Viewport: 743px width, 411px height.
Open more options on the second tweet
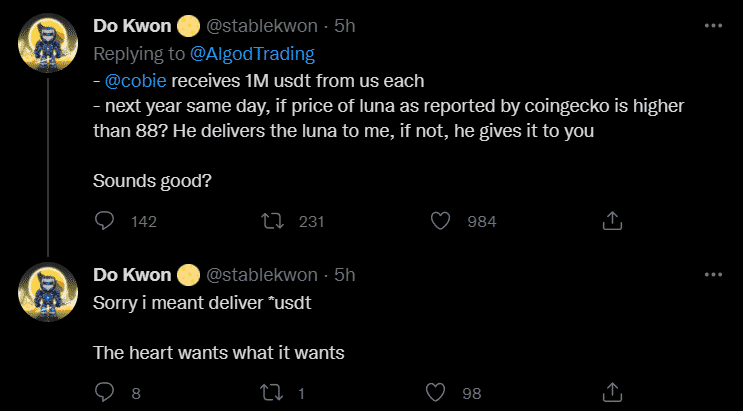pos(712,274)
